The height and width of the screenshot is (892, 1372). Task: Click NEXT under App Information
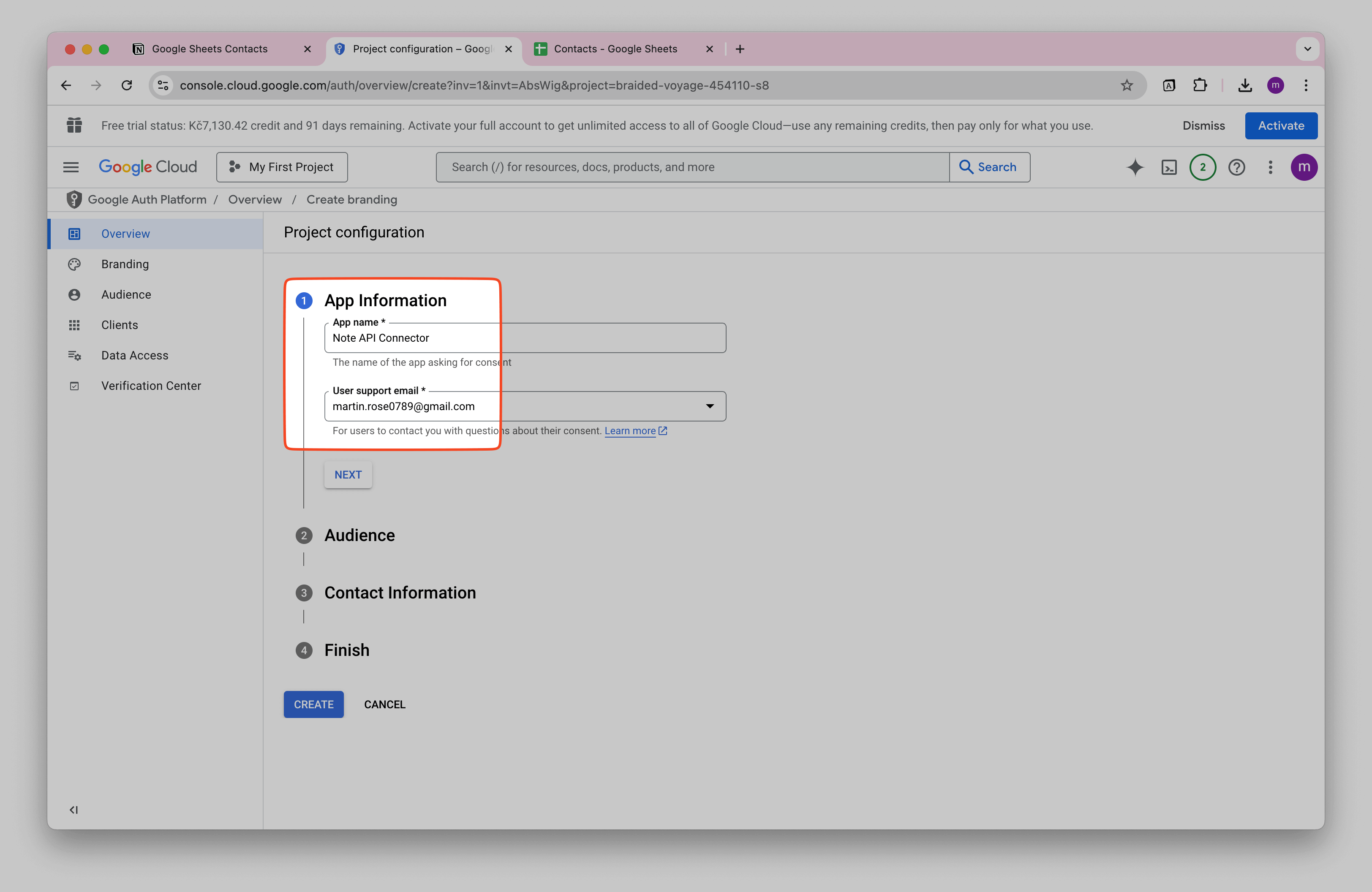(x=348, y=474)
